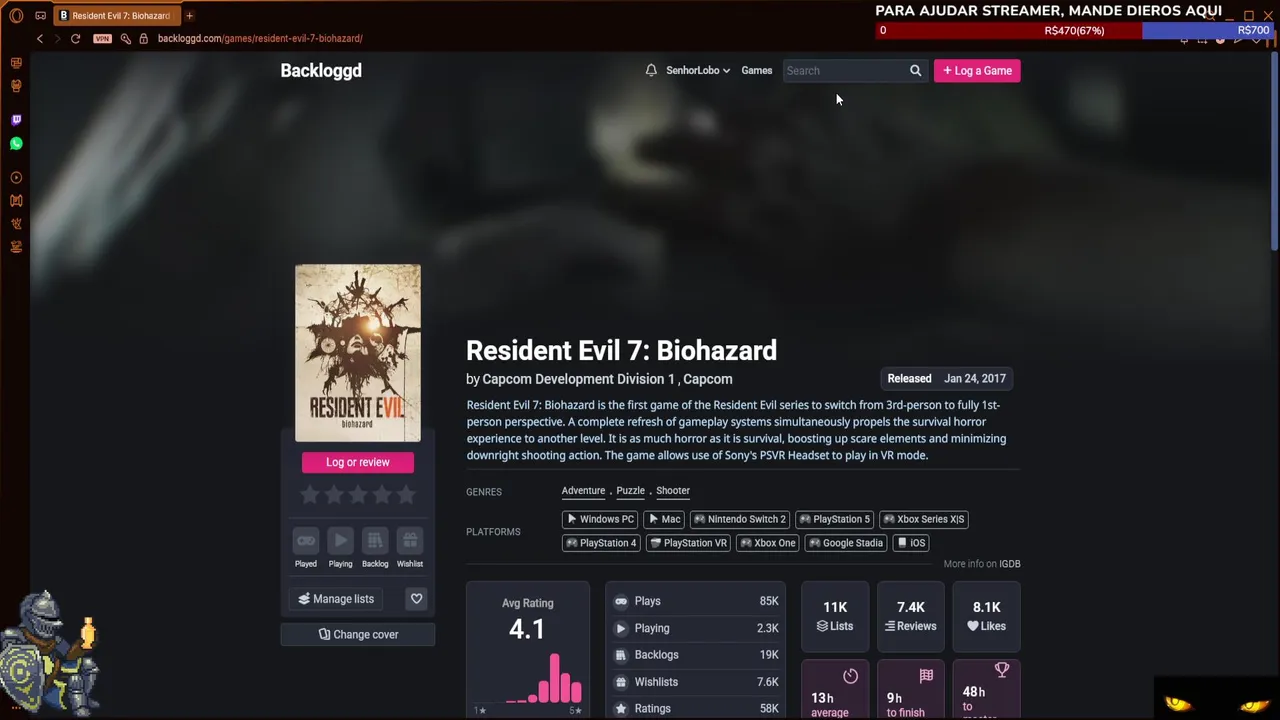Select the iOS platform tag

(911, 543)
